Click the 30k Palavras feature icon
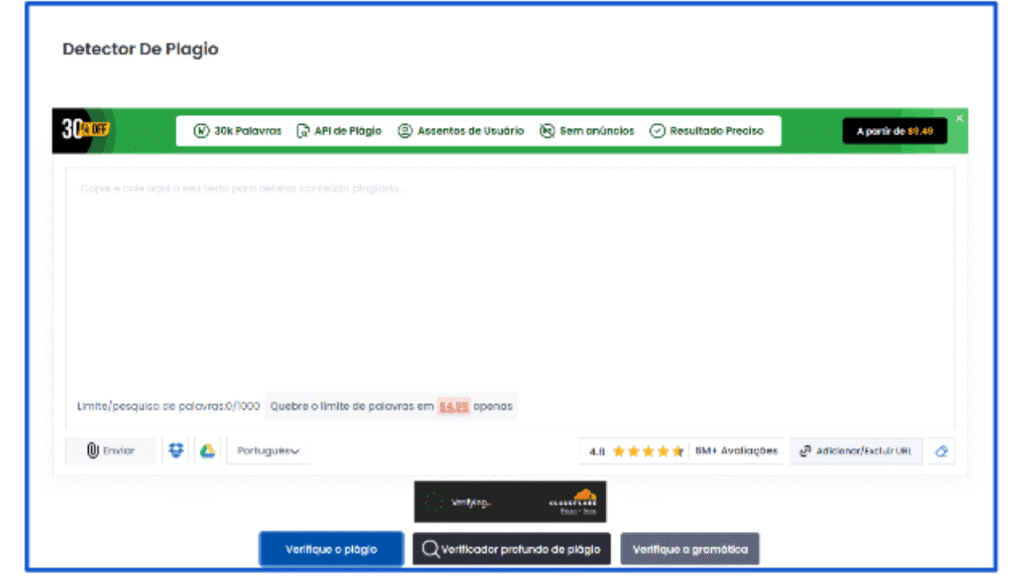The width and height of the screenshot is (1024, 576). pos(201,131)
